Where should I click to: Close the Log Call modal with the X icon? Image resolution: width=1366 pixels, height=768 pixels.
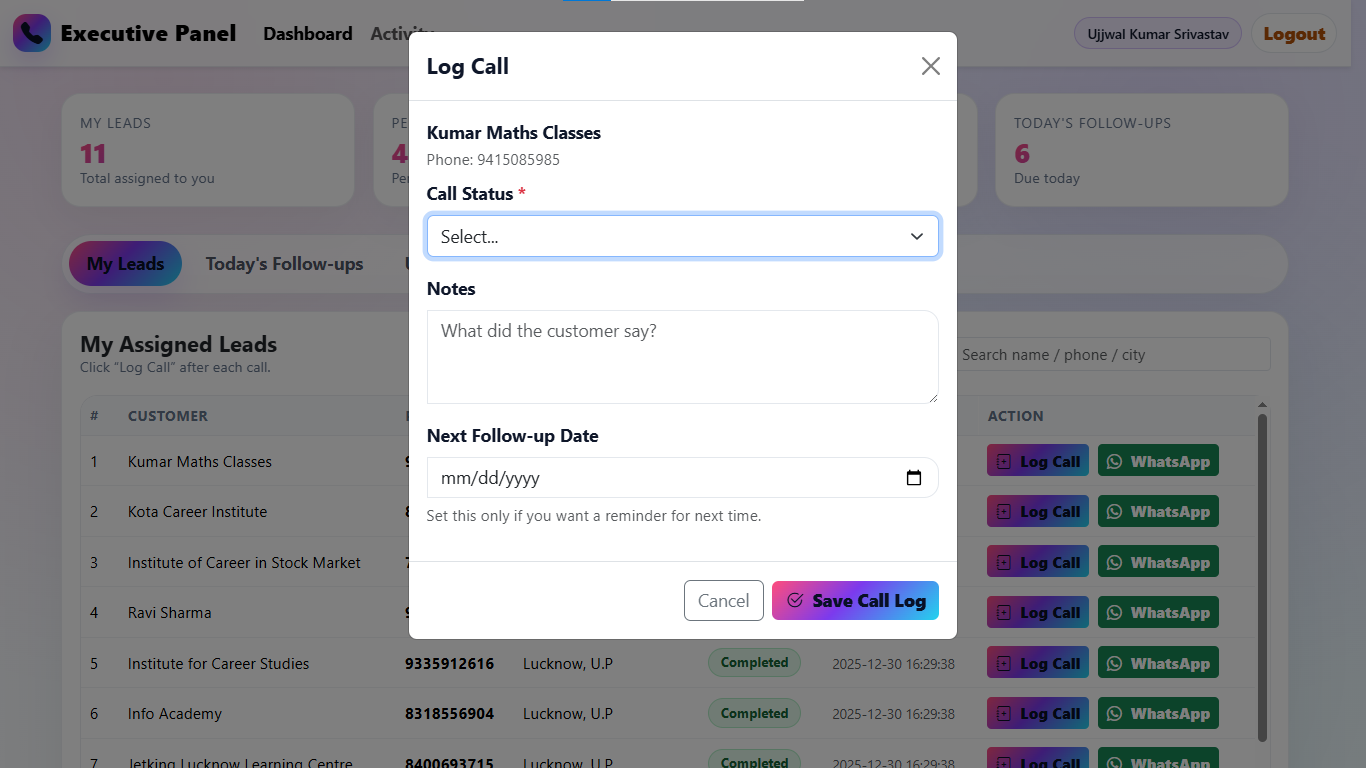(930, 65)
